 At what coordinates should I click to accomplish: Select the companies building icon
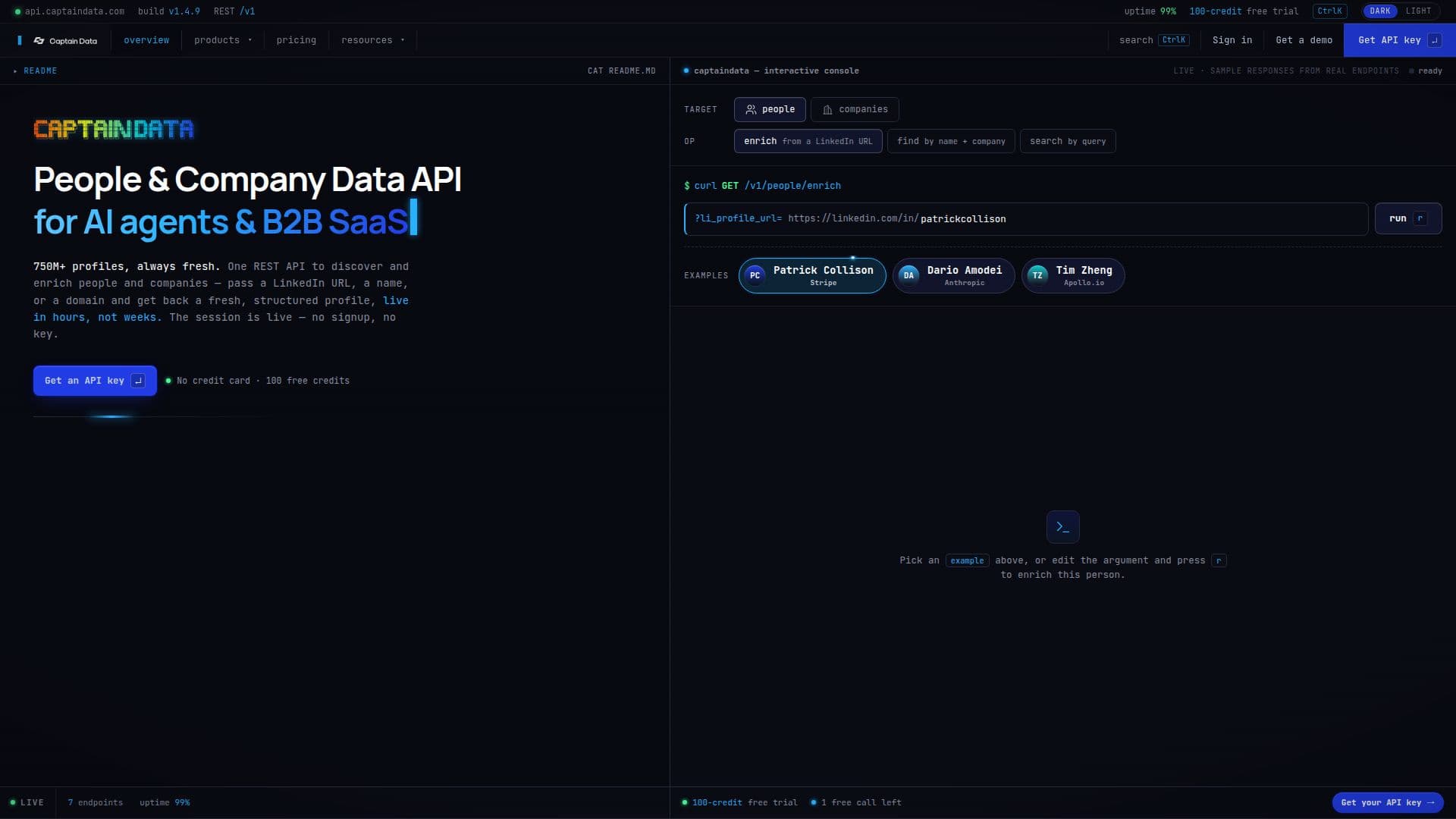click(827, 110)
